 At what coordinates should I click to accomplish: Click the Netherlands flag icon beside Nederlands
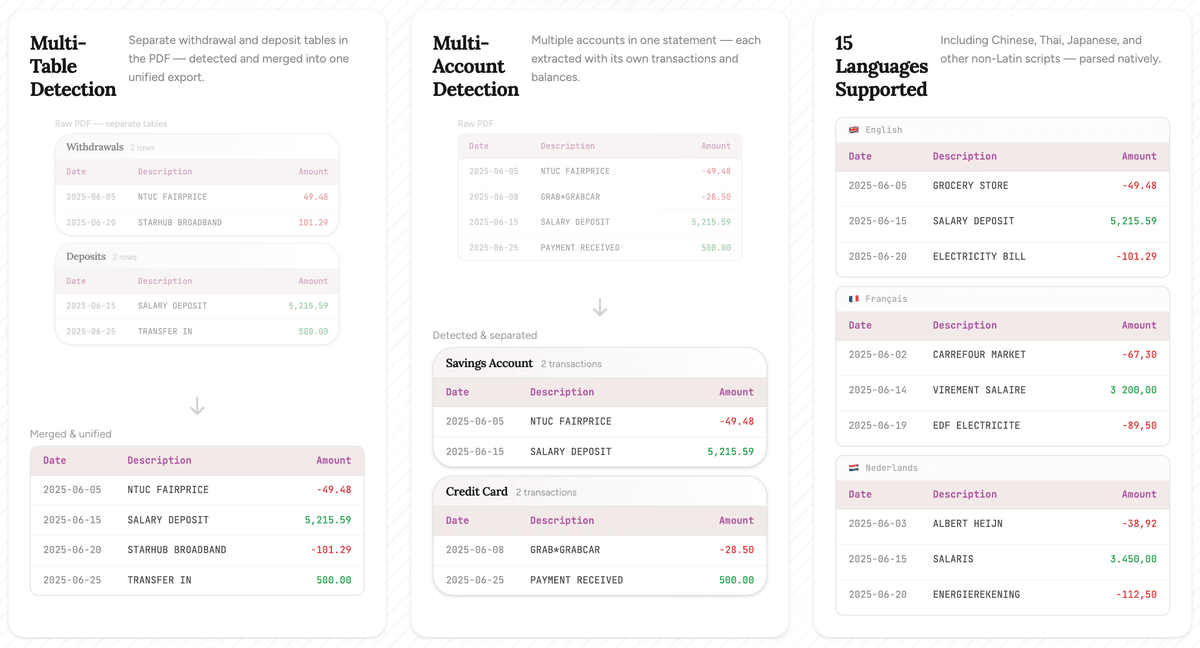(x=854, y=468)
